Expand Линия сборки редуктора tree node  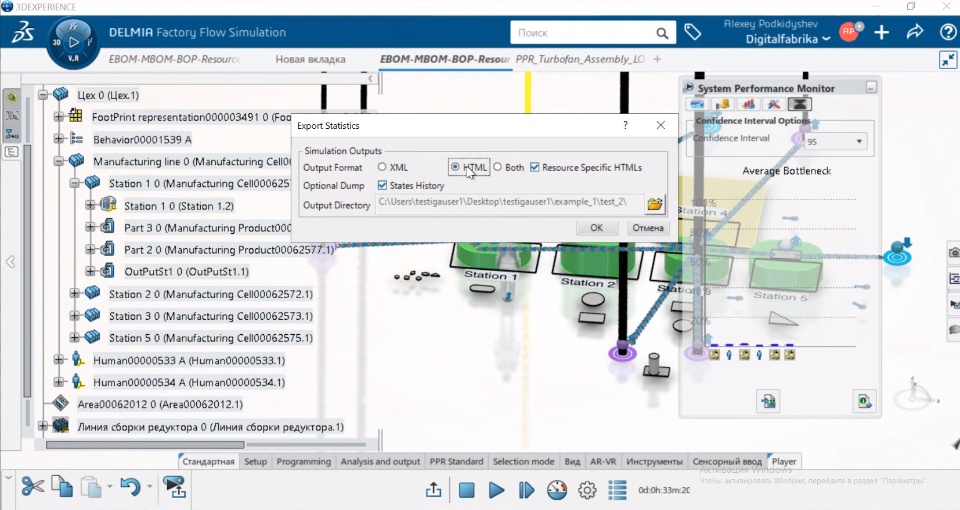[43, 426]
